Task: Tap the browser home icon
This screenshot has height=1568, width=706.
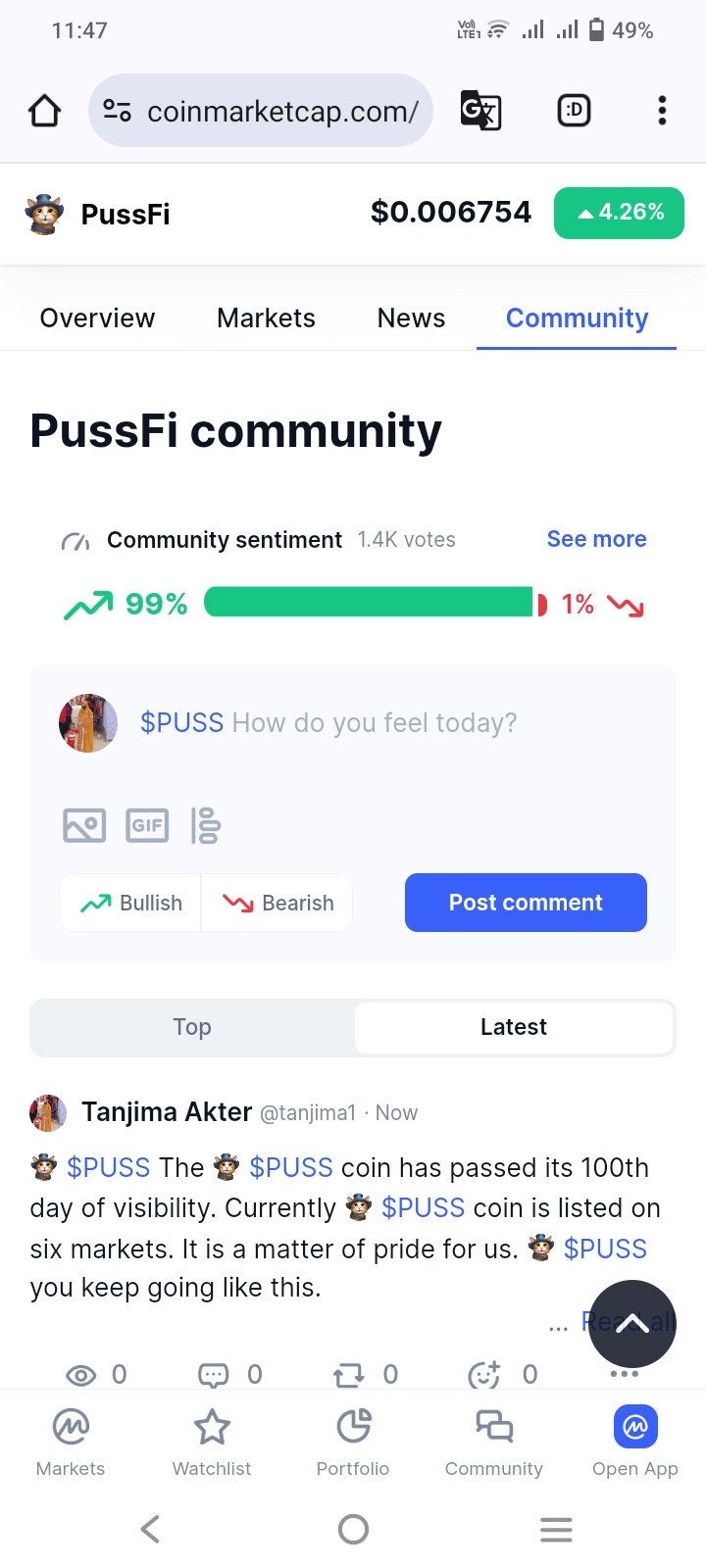Action: click(45, 111)
